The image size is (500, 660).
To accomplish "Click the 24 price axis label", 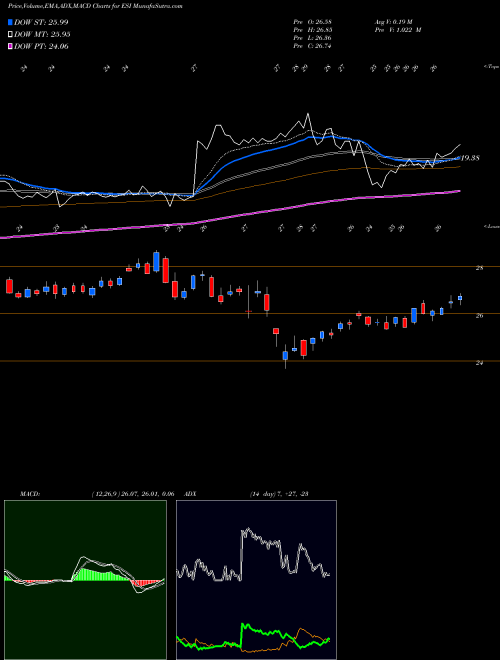I will 479,362.
